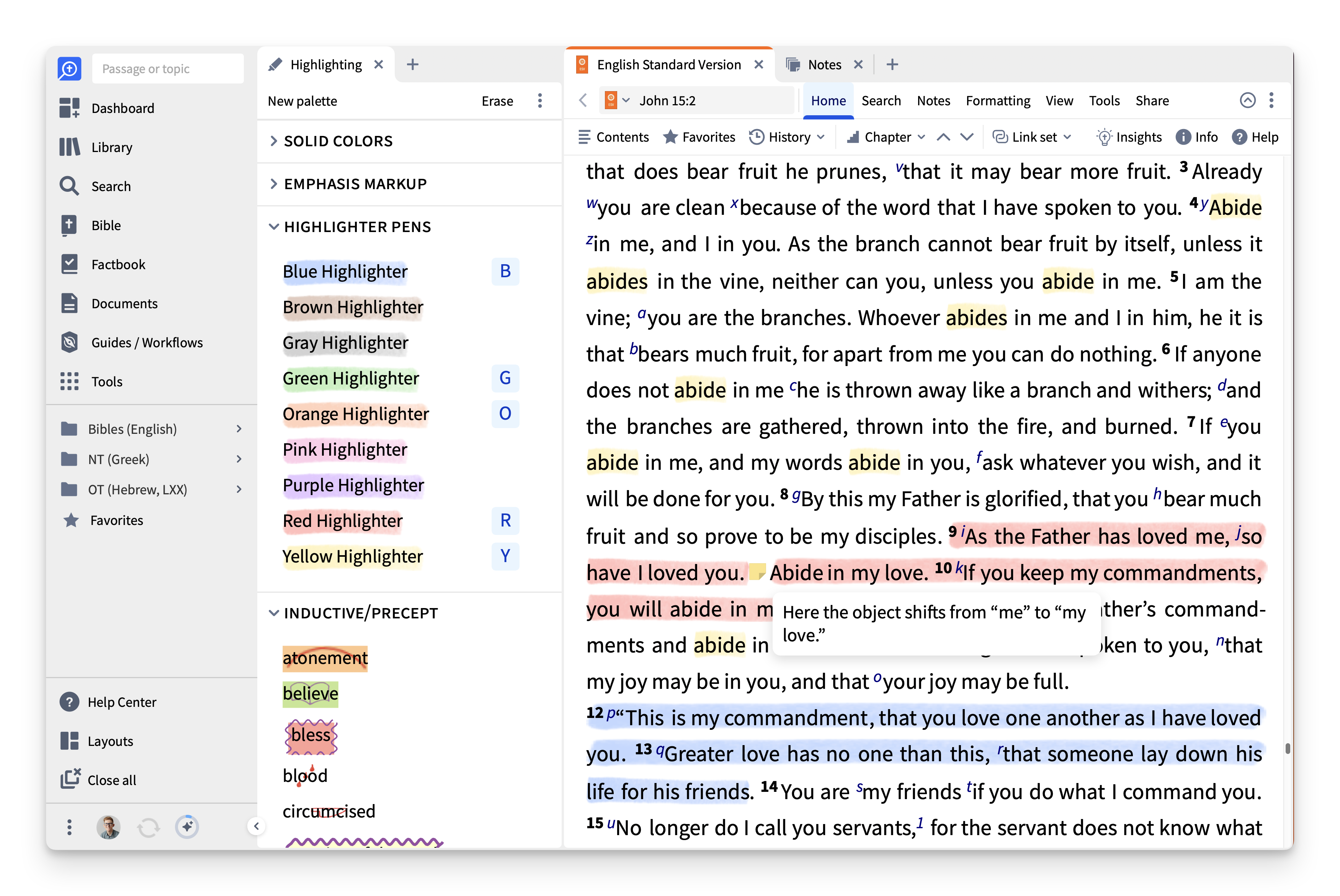Close the Highlighting tab
The width and height of the screenshot is (1340, 896).
pyautogui.click(x=378, y=65)
